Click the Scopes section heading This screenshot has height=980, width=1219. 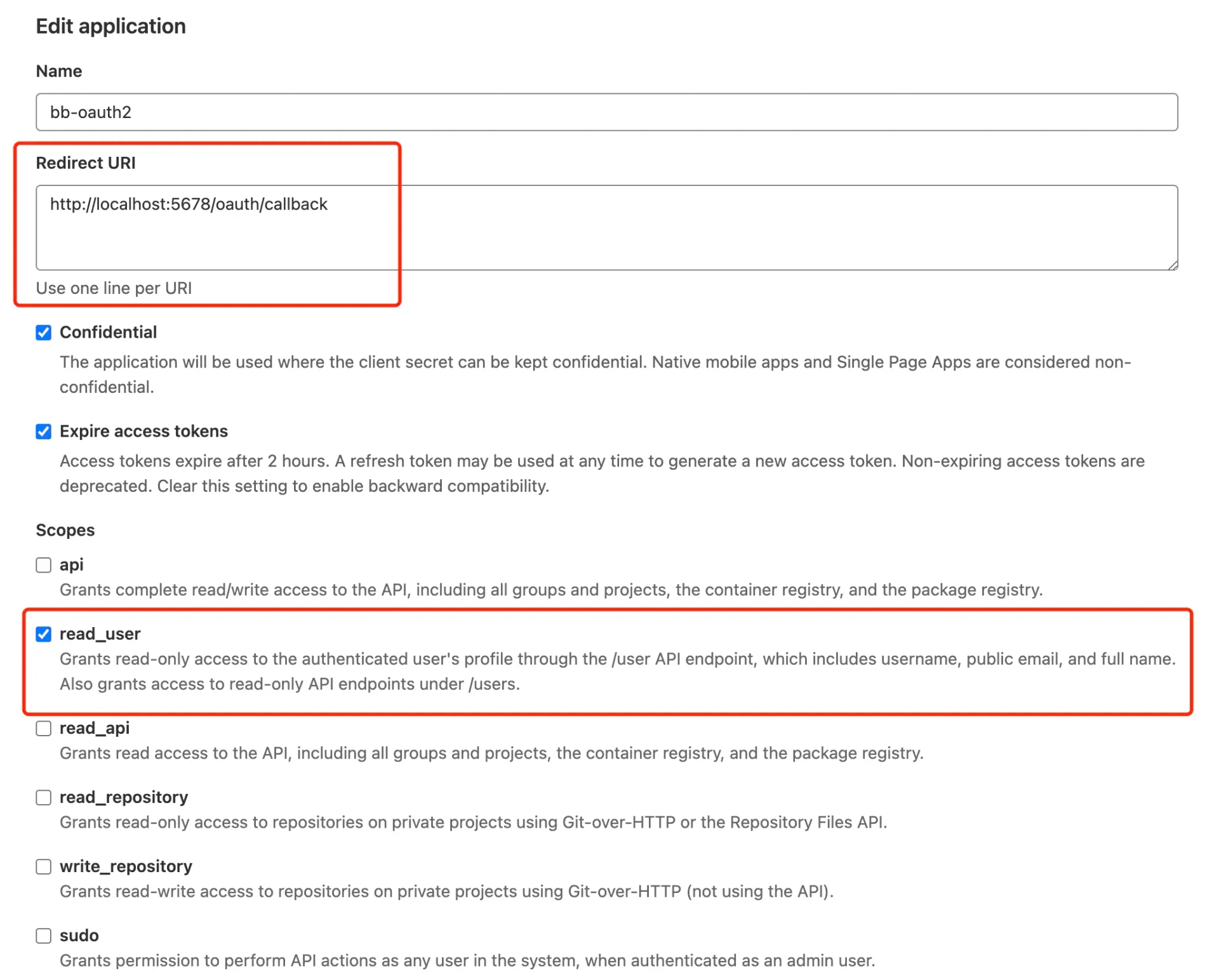(x=65, y=530)
